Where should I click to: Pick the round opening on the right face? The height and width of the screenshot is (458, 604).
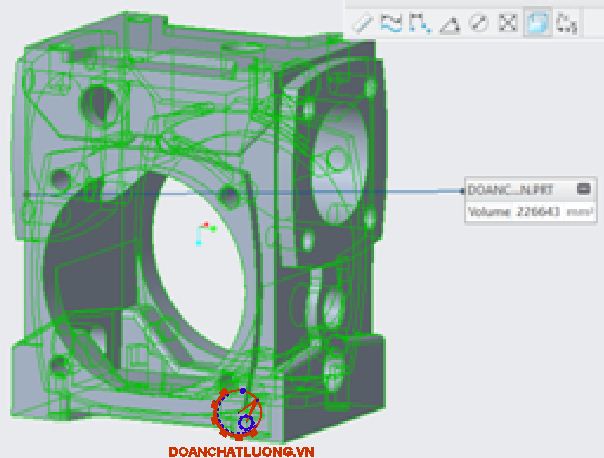click(x=339, y=166)
